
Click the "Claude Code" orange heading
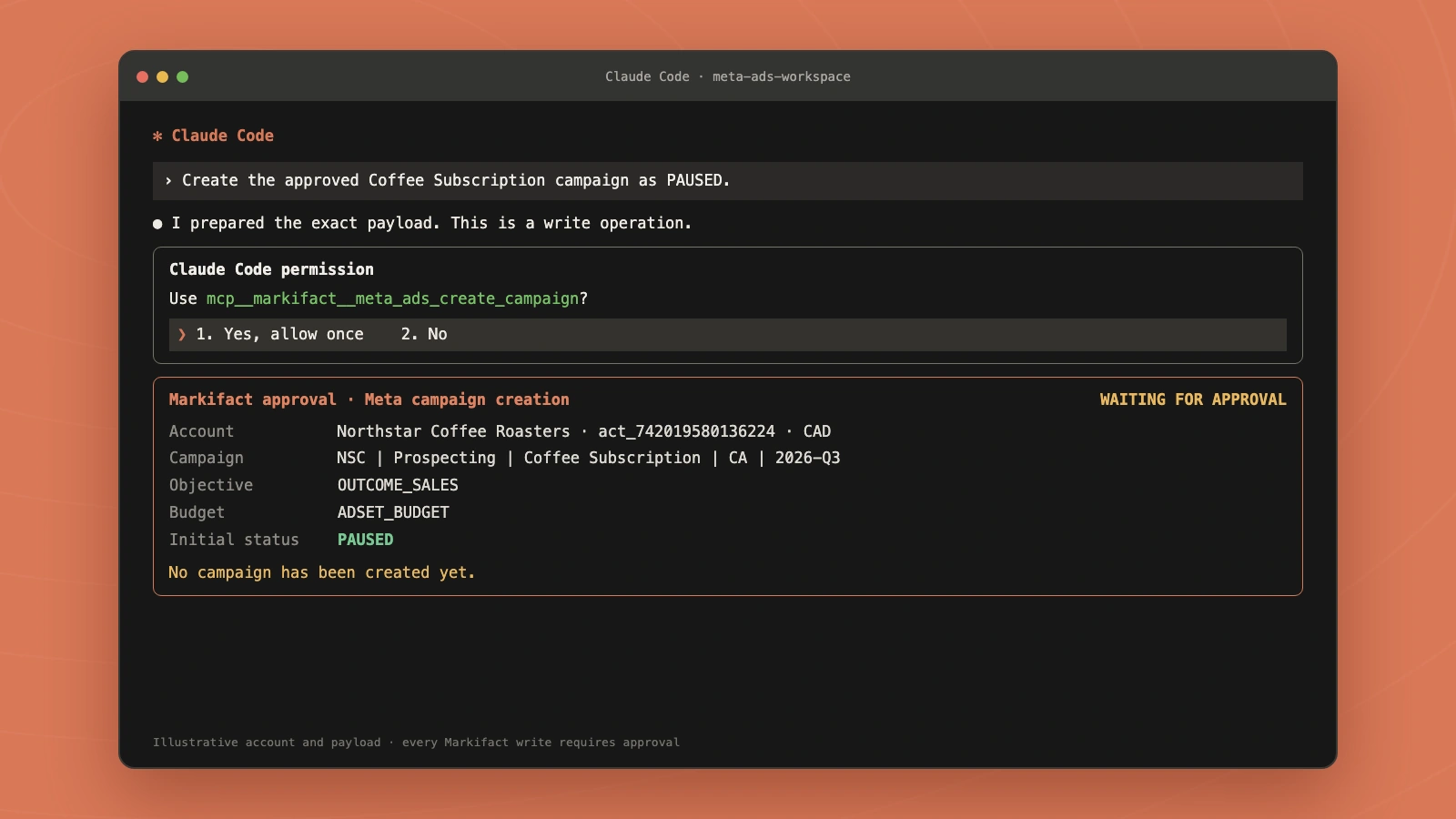[223, 136]
